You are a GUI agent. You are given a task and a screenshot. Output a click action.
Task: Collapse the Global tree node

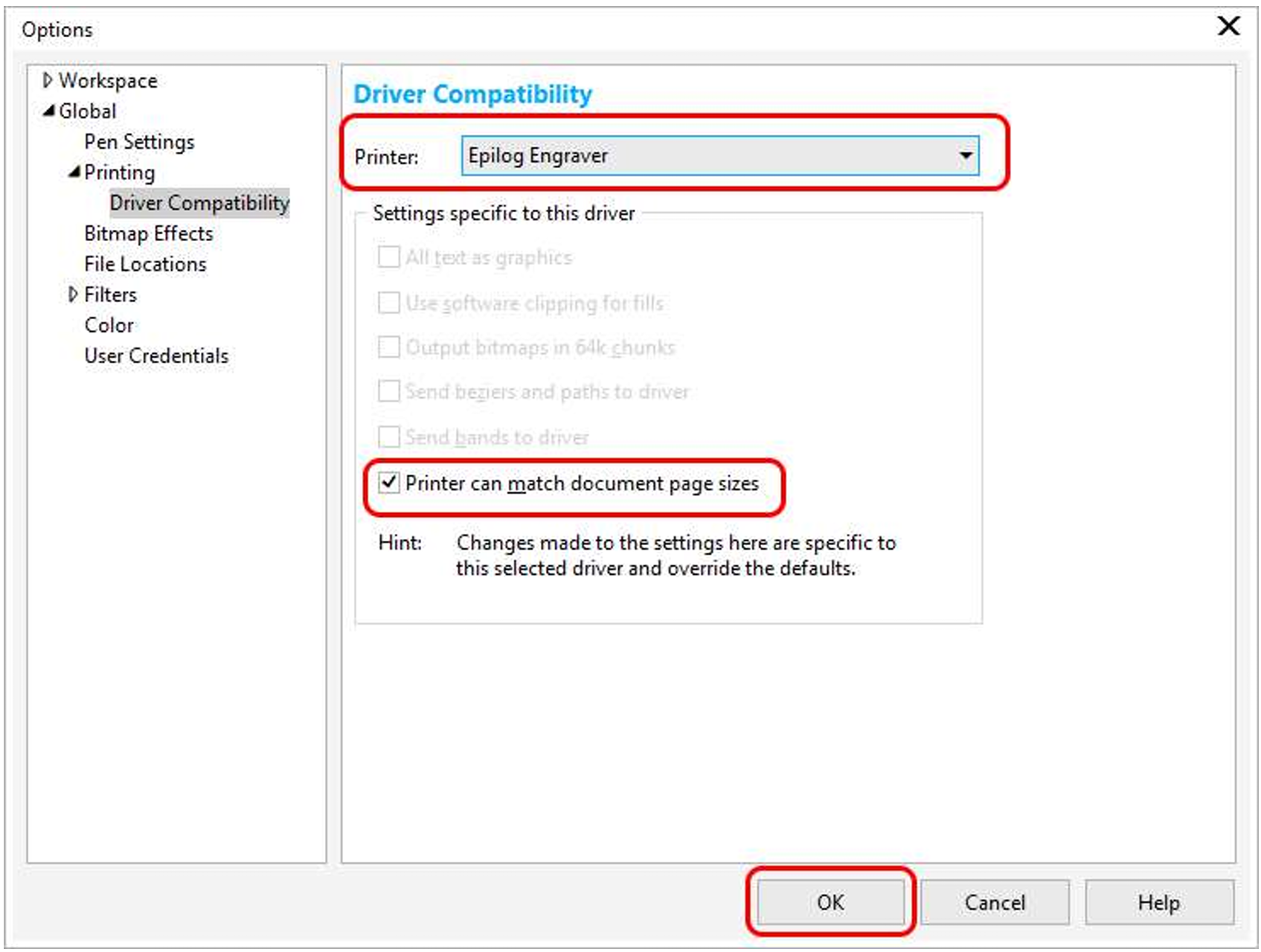[49, 111]
